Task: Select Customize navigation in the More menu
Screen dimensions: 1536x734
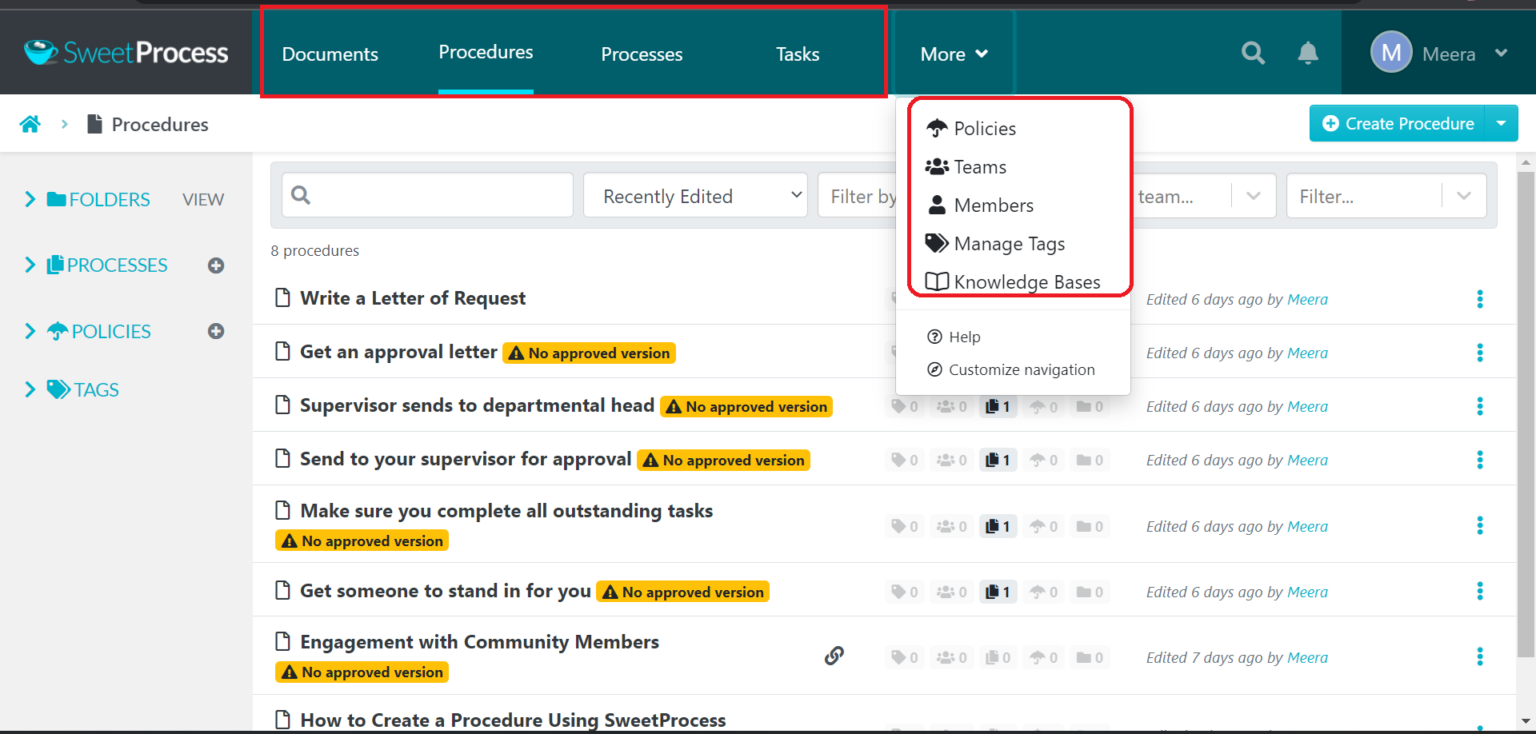Action: 1013,370
